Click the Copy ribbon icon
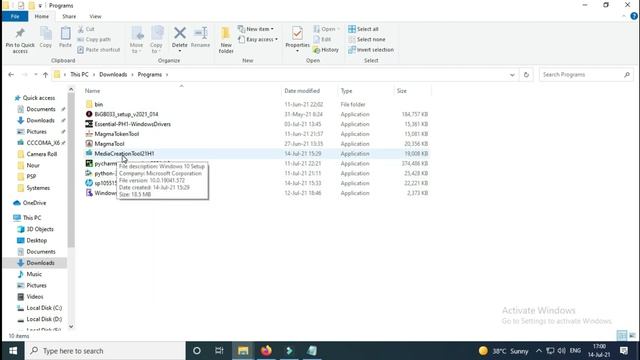The width and height of the screenshot is (640, 360). click(46, 38)
